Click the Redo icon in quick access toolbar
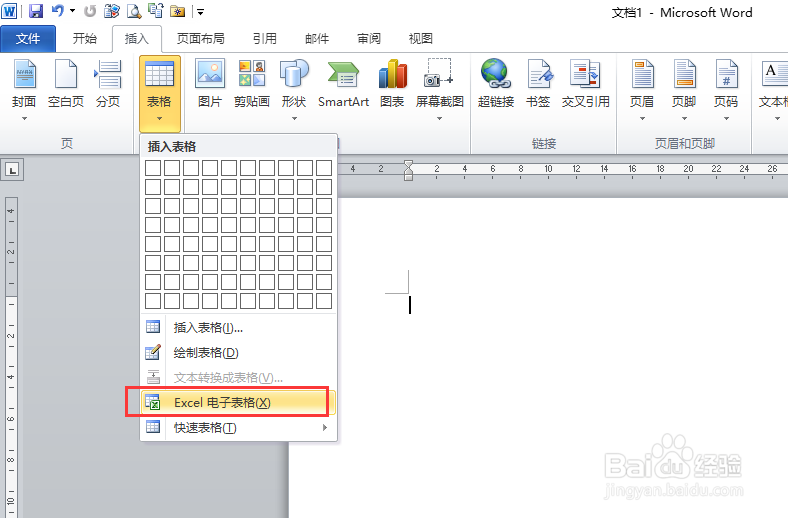This screenshot has height=518, width=788. pyautogui.click(x=89, y=11)
